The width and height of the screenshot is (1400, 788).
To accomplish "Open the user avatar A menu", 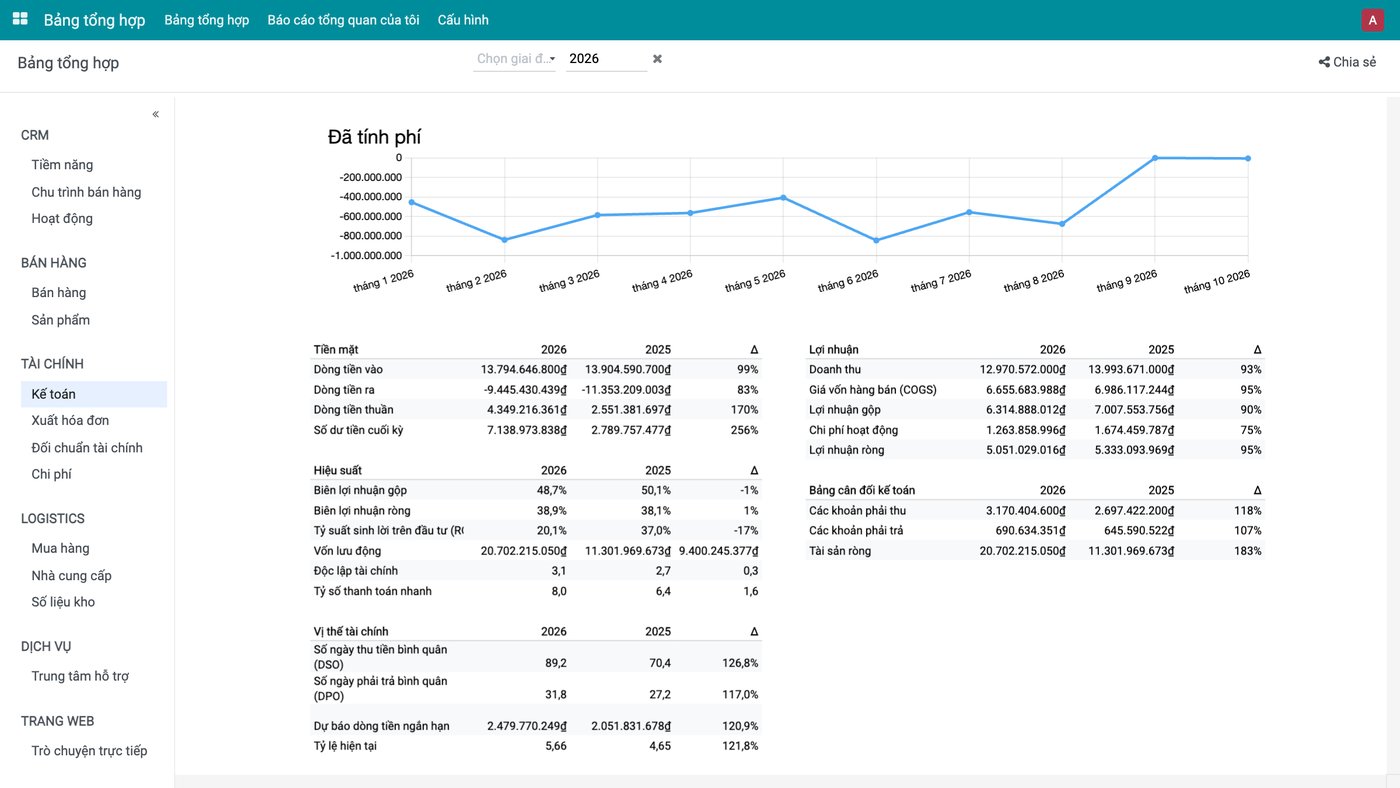I will tap(1372, 20).
